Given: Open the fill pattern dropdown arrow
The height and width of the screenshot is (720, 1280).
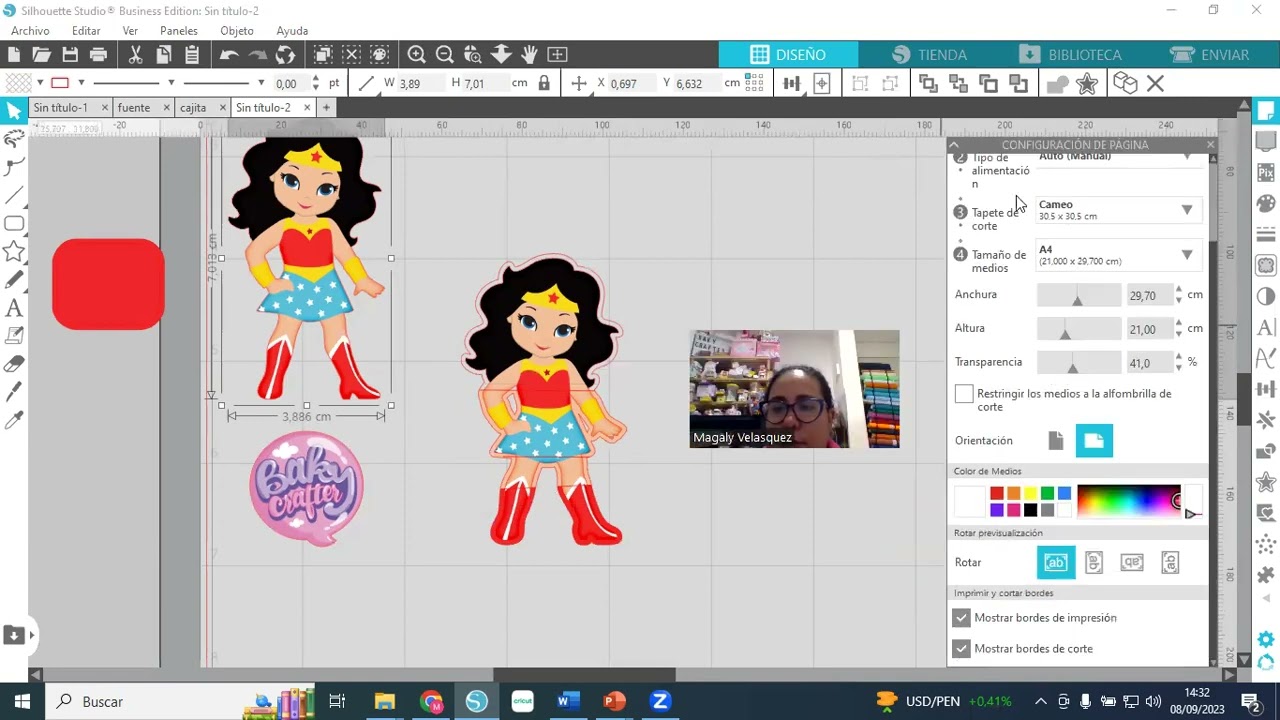Looking at the screenshot, I should 39,83.
